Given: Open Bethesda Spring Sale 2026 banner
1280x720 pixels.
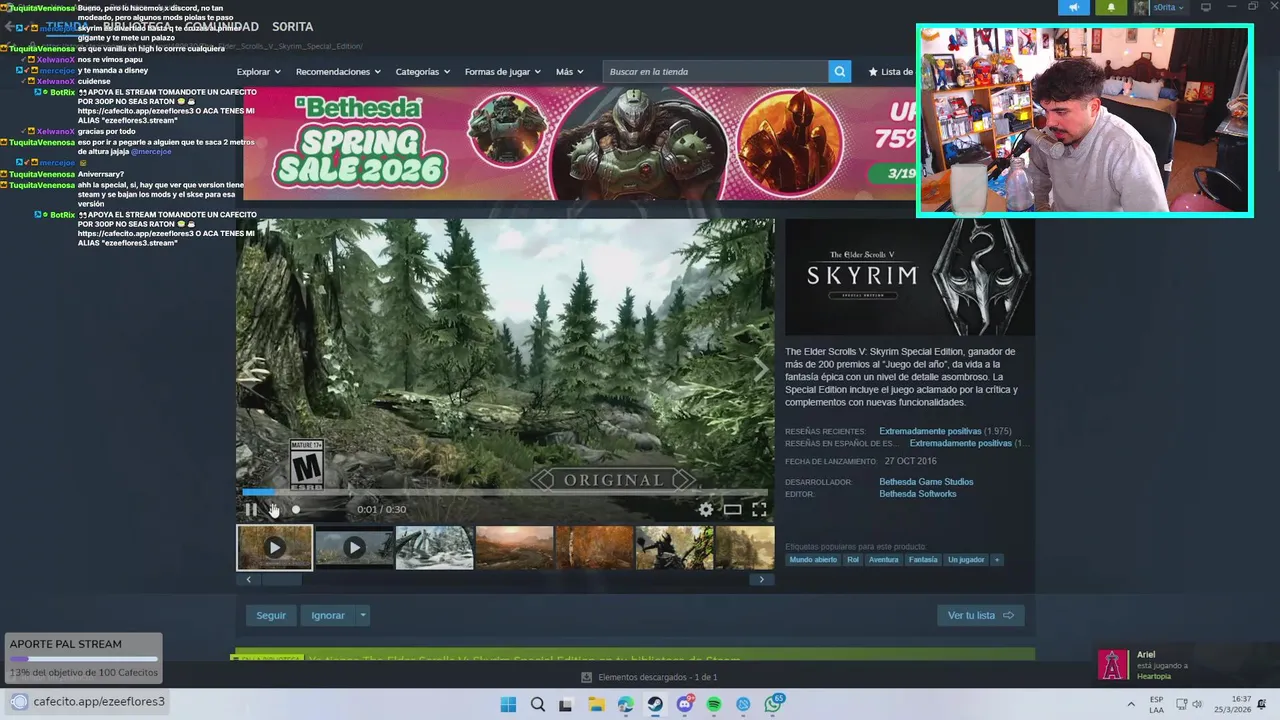Looking at the screenshot, I should [579, 144].
